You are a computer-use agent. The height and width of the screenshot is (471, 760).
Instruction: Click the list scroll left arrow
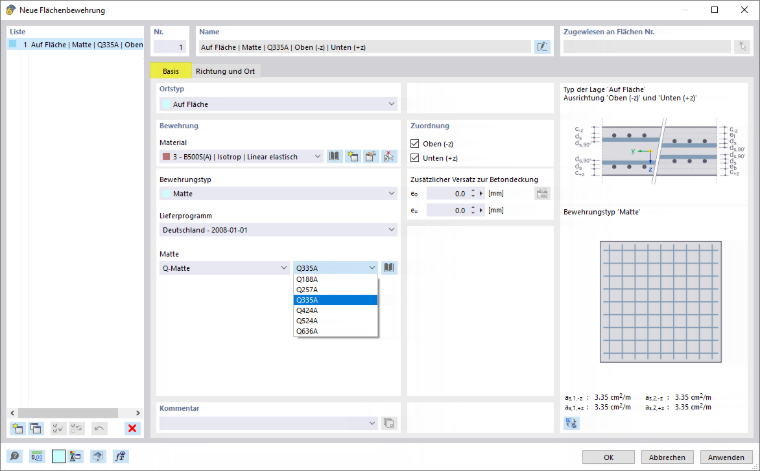[x=13, y=413]
